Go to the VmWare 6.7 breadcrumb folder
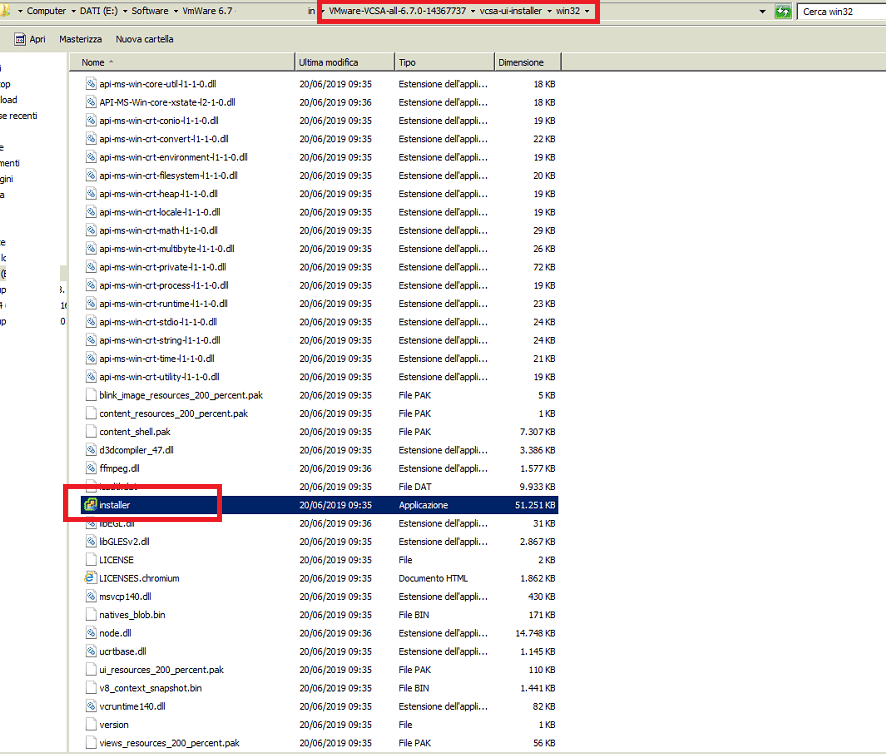 click(207, 11)
